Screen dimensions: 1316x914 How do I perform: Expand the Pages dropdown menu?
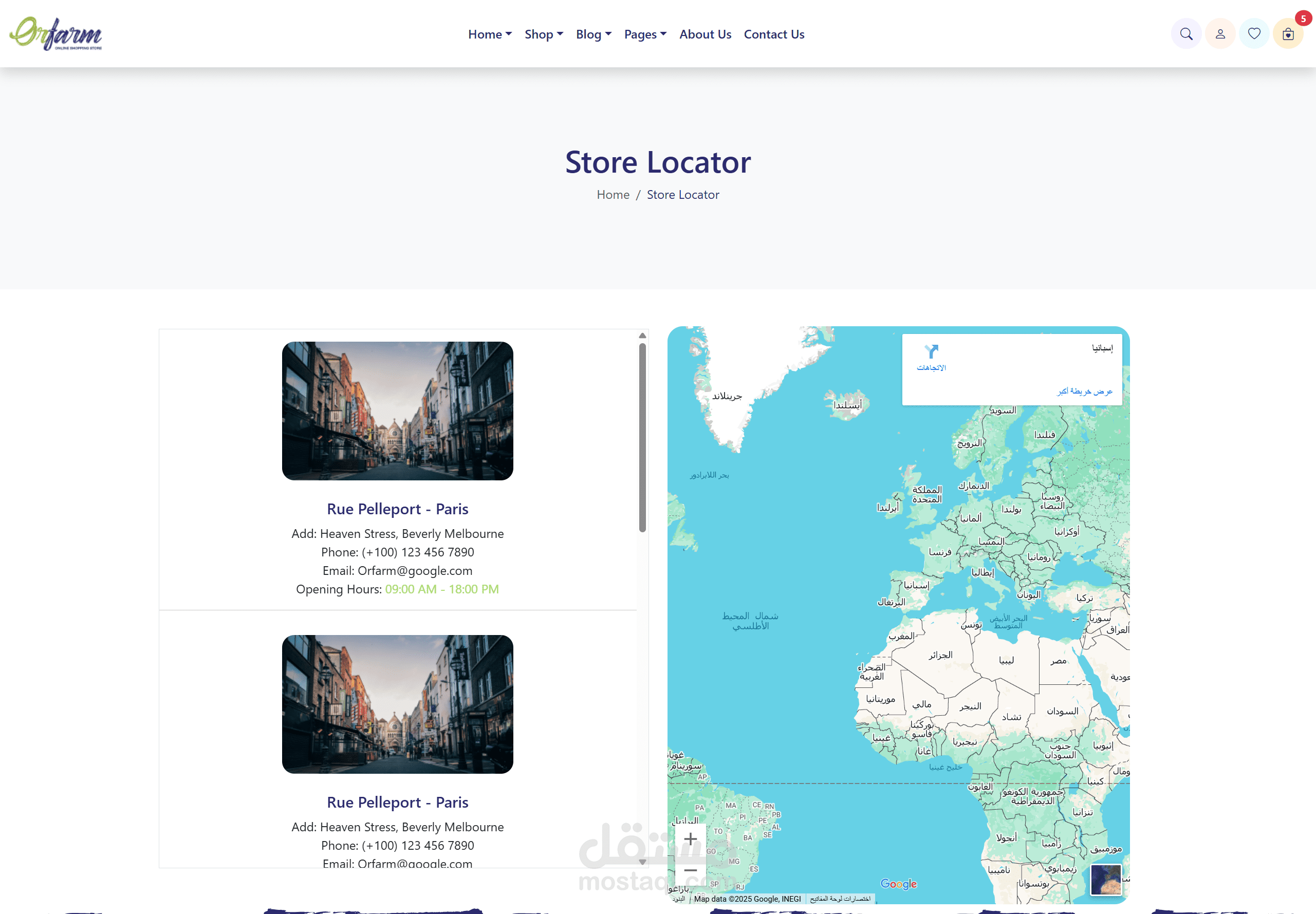click(x=645, y=34)
